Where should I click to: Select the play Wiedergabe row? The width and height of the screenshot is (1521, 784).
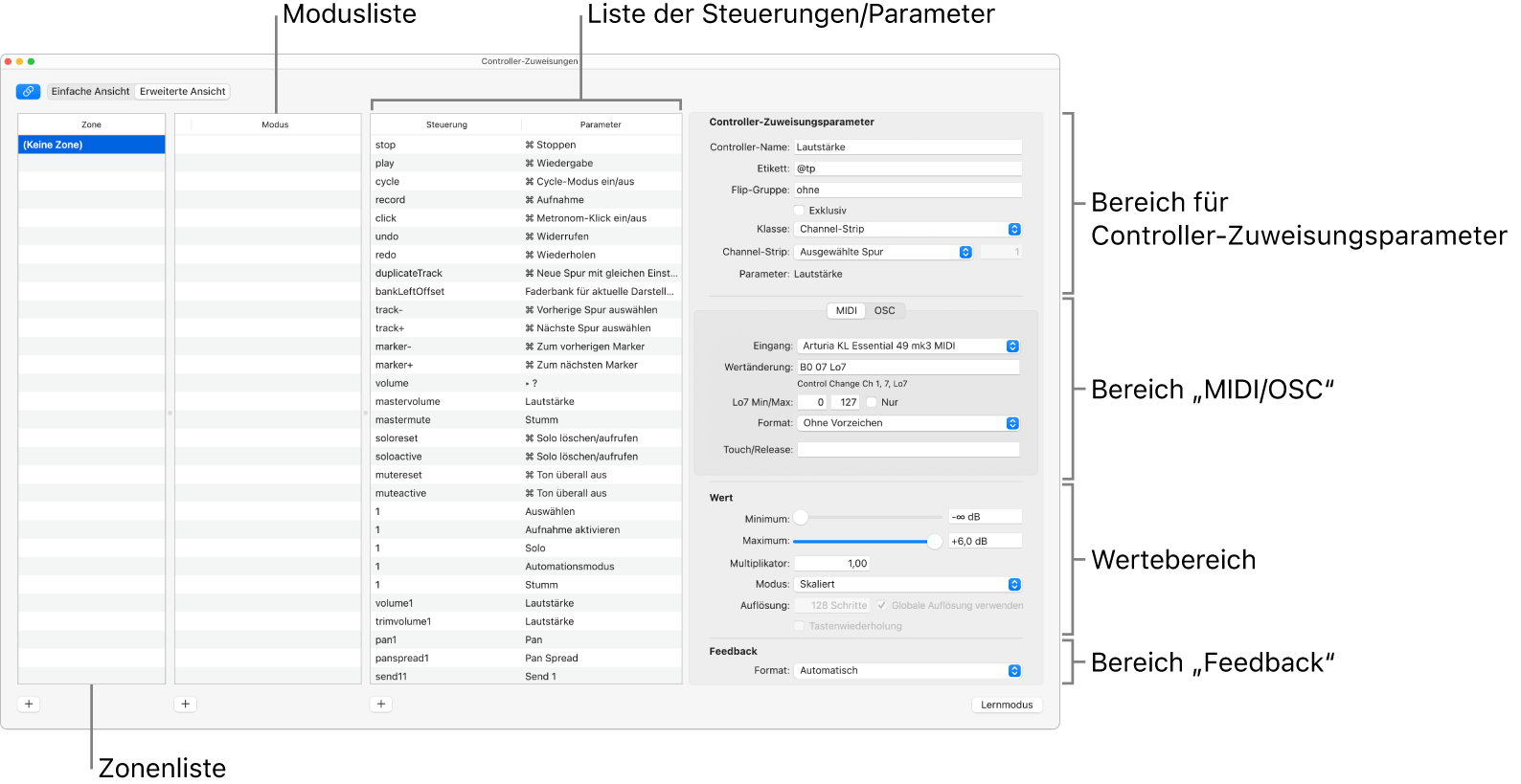pos(526,164)
